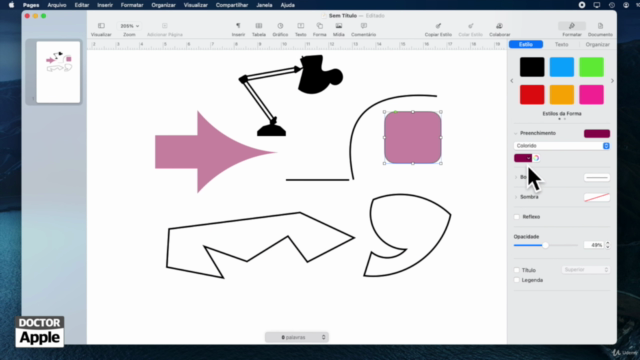Open the Pages application menu
640x360 pixels.
click(31, 5)
